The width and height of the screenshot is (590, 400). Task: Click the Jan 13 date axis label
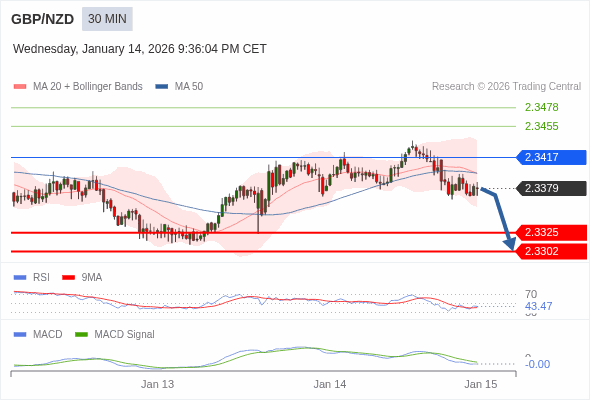click(x=158, y=384)
